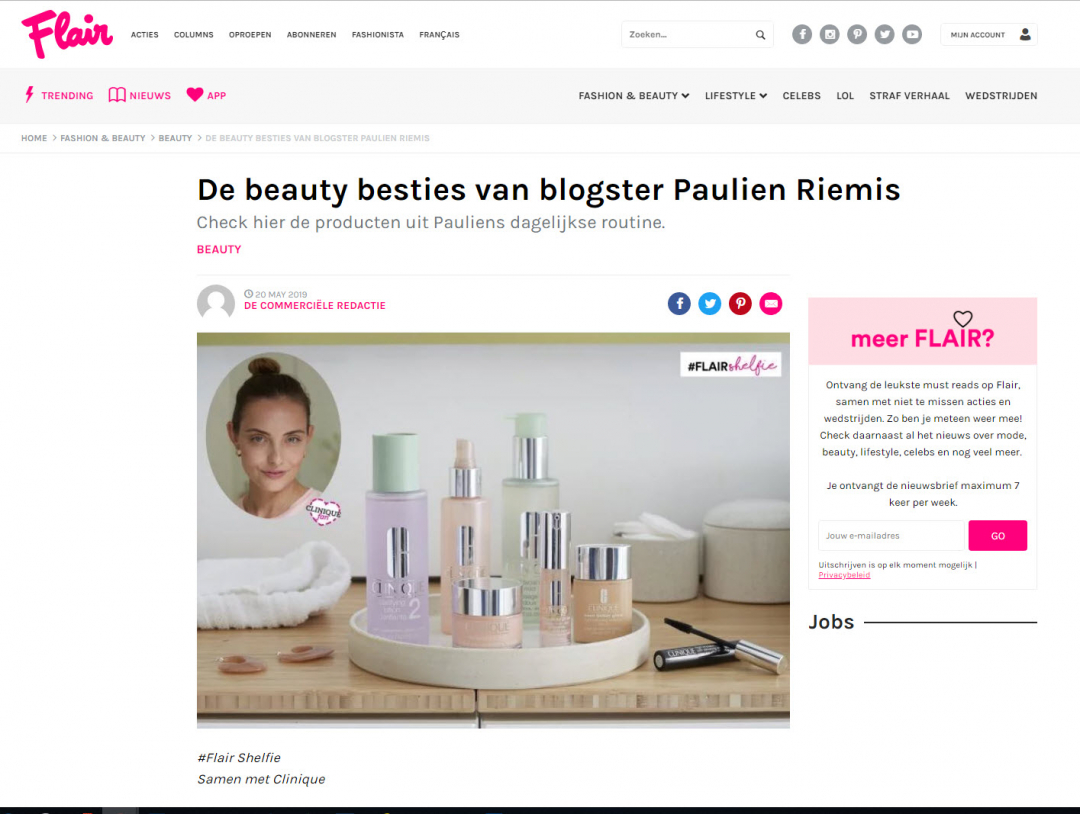Open the Privacybeleid link
Image resolution: width=1080 pixels, height=814 pixels.
(x=844, y=575)
